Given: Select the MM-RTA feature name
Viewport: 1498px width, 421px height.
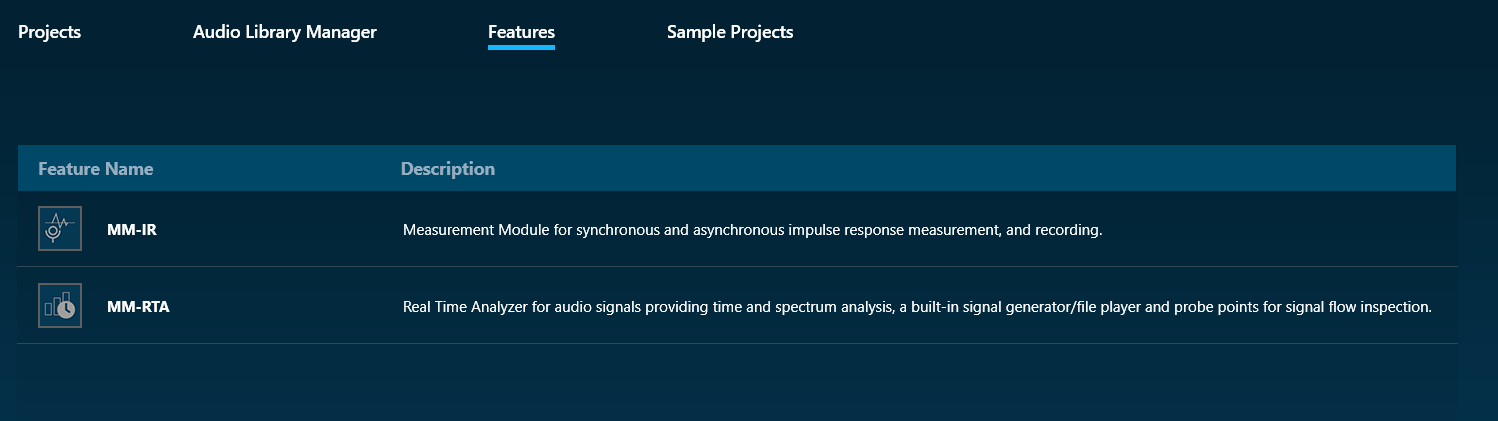Looking at the screenshot, I should tap(138, 307).
